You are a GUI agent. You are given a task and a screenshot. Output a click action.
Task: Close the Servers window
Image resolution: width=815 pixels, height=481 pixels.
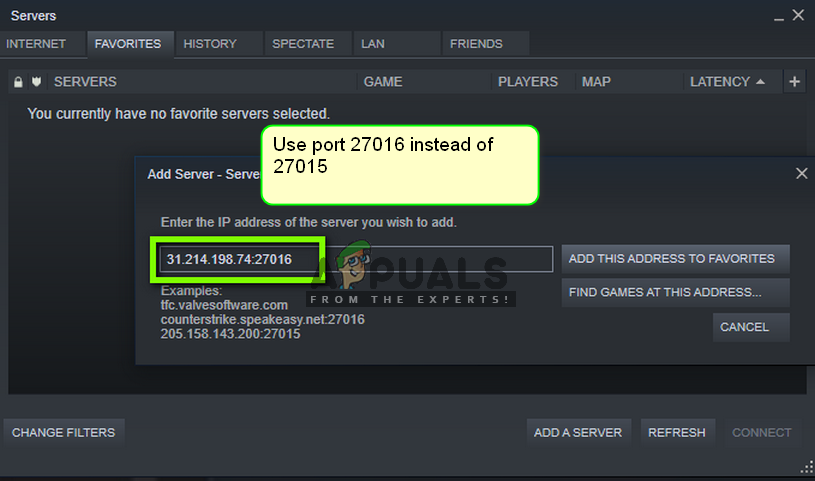point(798,15)
